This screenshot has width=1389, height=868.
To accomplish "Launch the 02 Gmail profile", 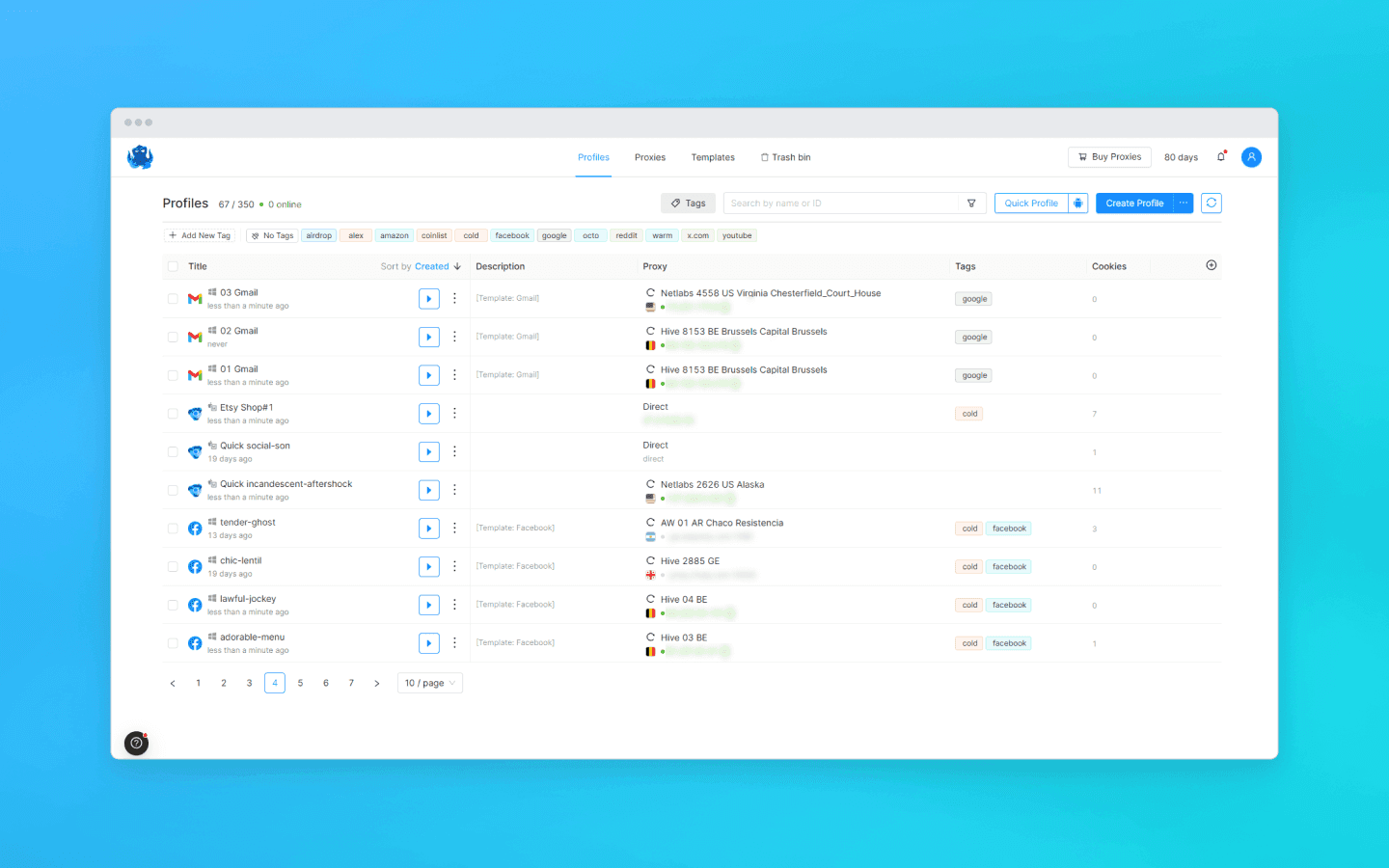I will click(x=429, y=337).
